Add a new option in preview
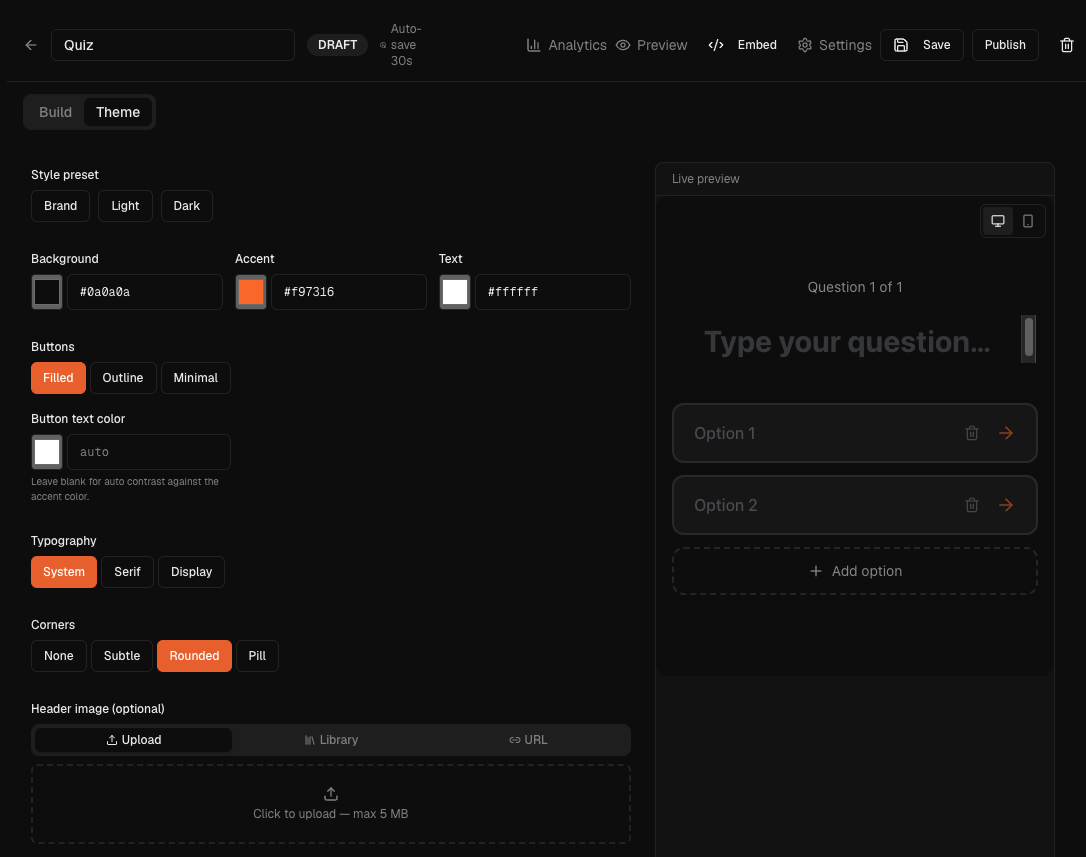The width and height of the screenshot is (1086, 857). [x=855, y=571]
